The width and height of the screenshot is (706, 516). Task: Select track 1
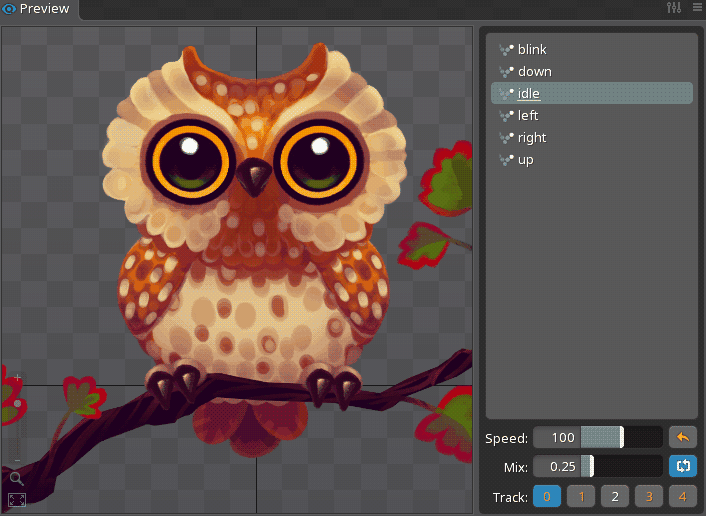click(581, 496)
